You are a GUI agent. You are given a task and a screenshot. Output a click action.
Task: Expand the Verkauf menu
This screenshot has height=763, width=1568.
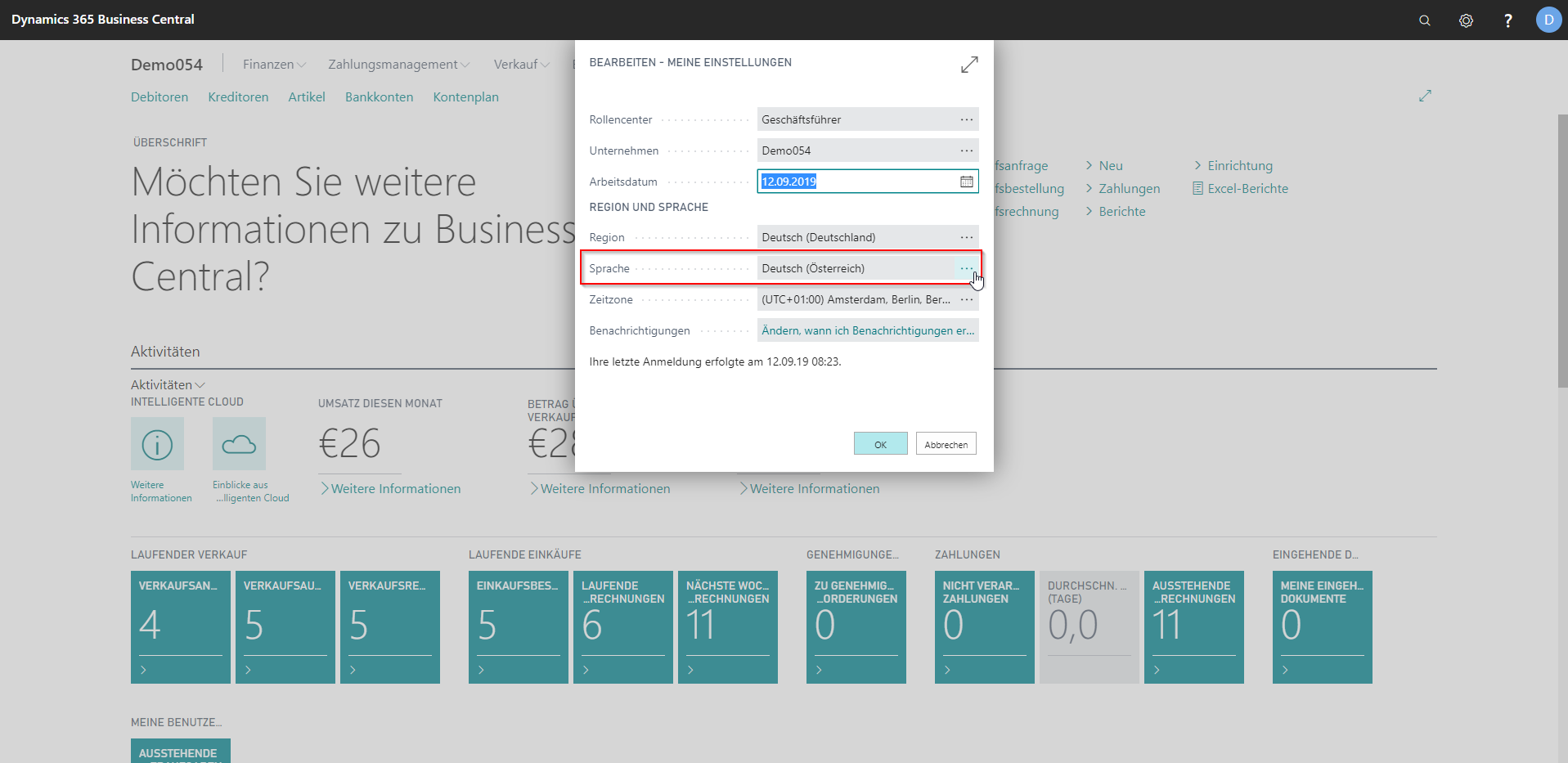521,64
